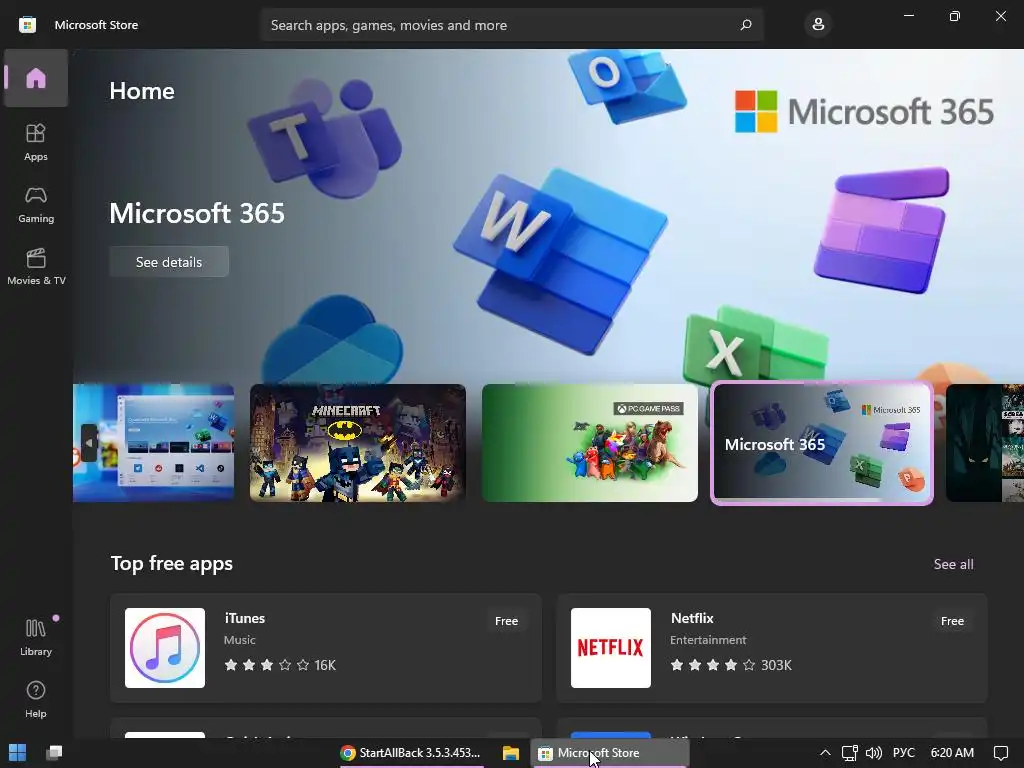Open the notification center icon
Image resolution: width=1024 pixels, height=768 pixels.
(1000, 753)
